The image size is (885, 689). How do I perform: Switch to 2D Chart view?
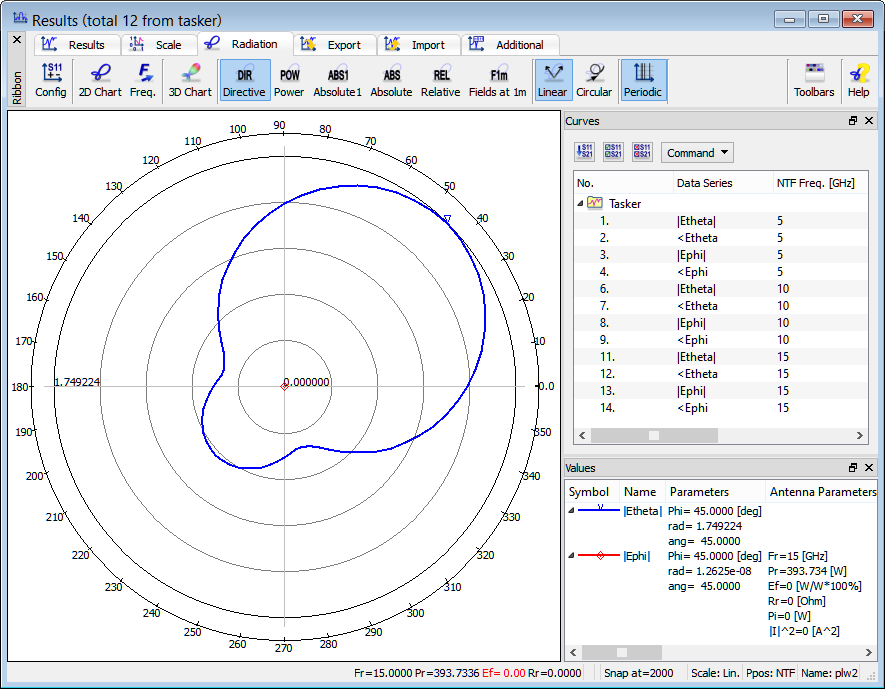100,80
